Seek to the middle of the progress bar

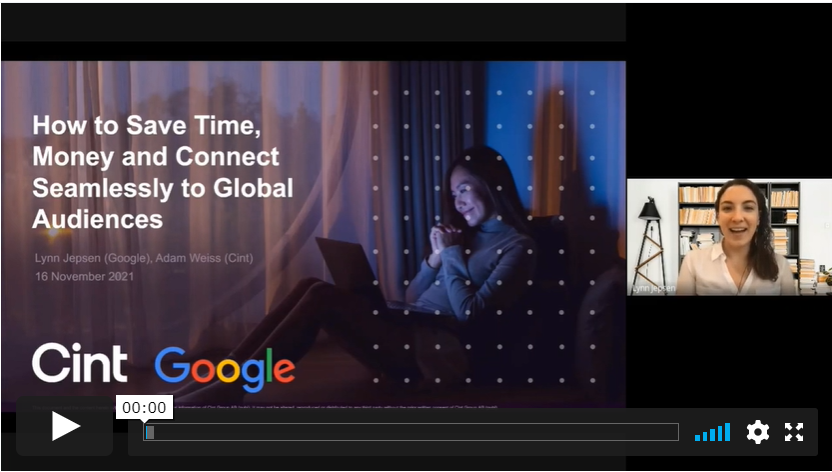[411, 432]
